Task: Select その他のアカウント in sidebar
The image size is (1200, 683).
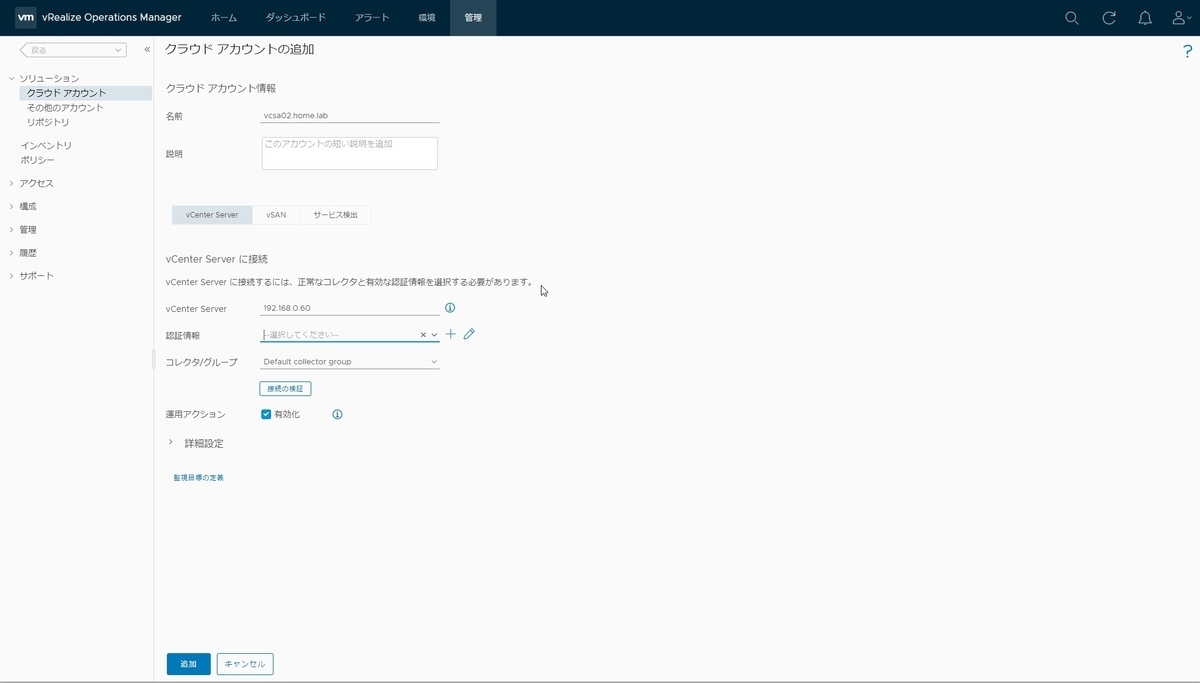Action: pyautogui.click(x=65, y=108)
